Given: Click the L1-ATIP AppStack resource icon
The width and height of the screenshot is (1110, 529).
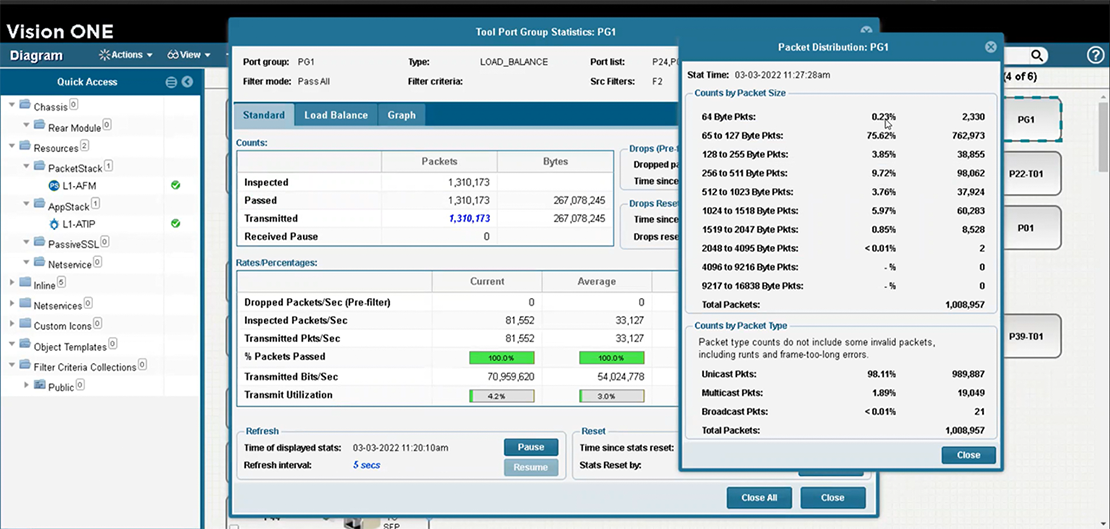Looking at the screenshot, I should (x=54, y=224).
